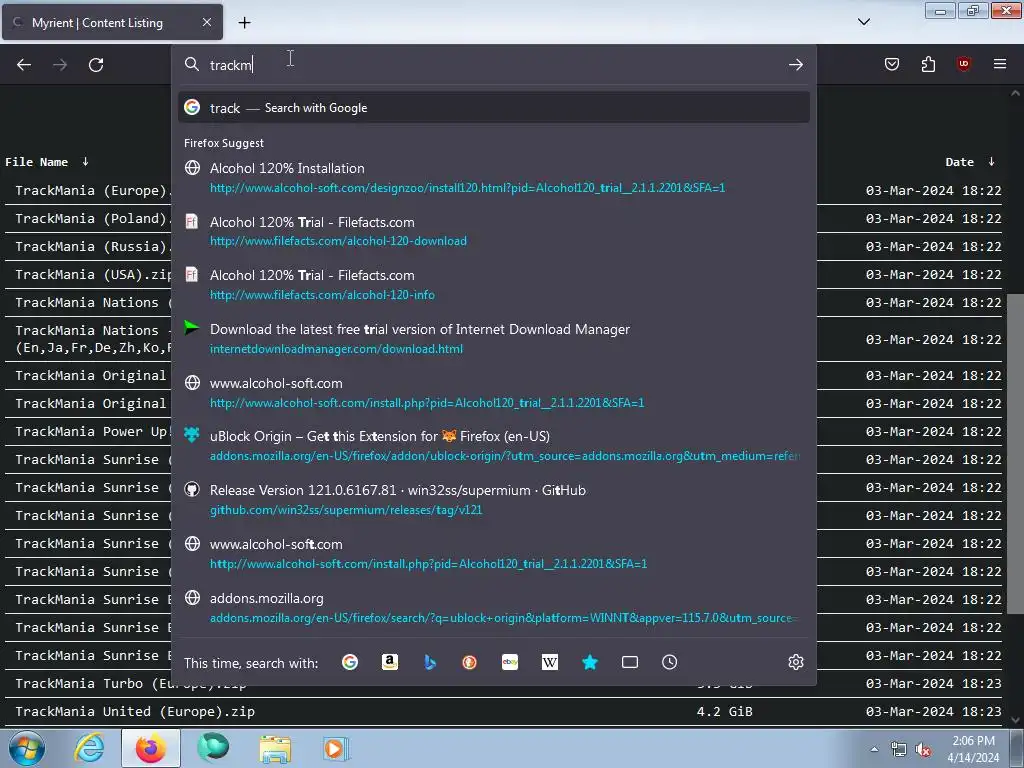The image size is (1024, 768).
Task: Open Supermium GitHub release suggestion
Action: pos(494,500)
